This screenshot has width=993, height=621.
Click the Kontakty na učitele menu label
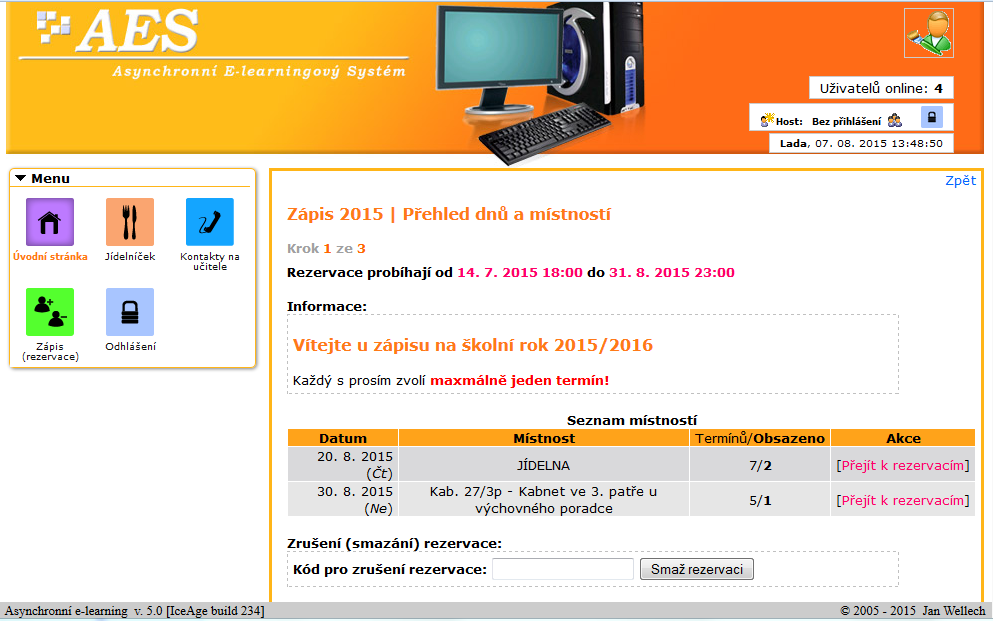point(210,261)
